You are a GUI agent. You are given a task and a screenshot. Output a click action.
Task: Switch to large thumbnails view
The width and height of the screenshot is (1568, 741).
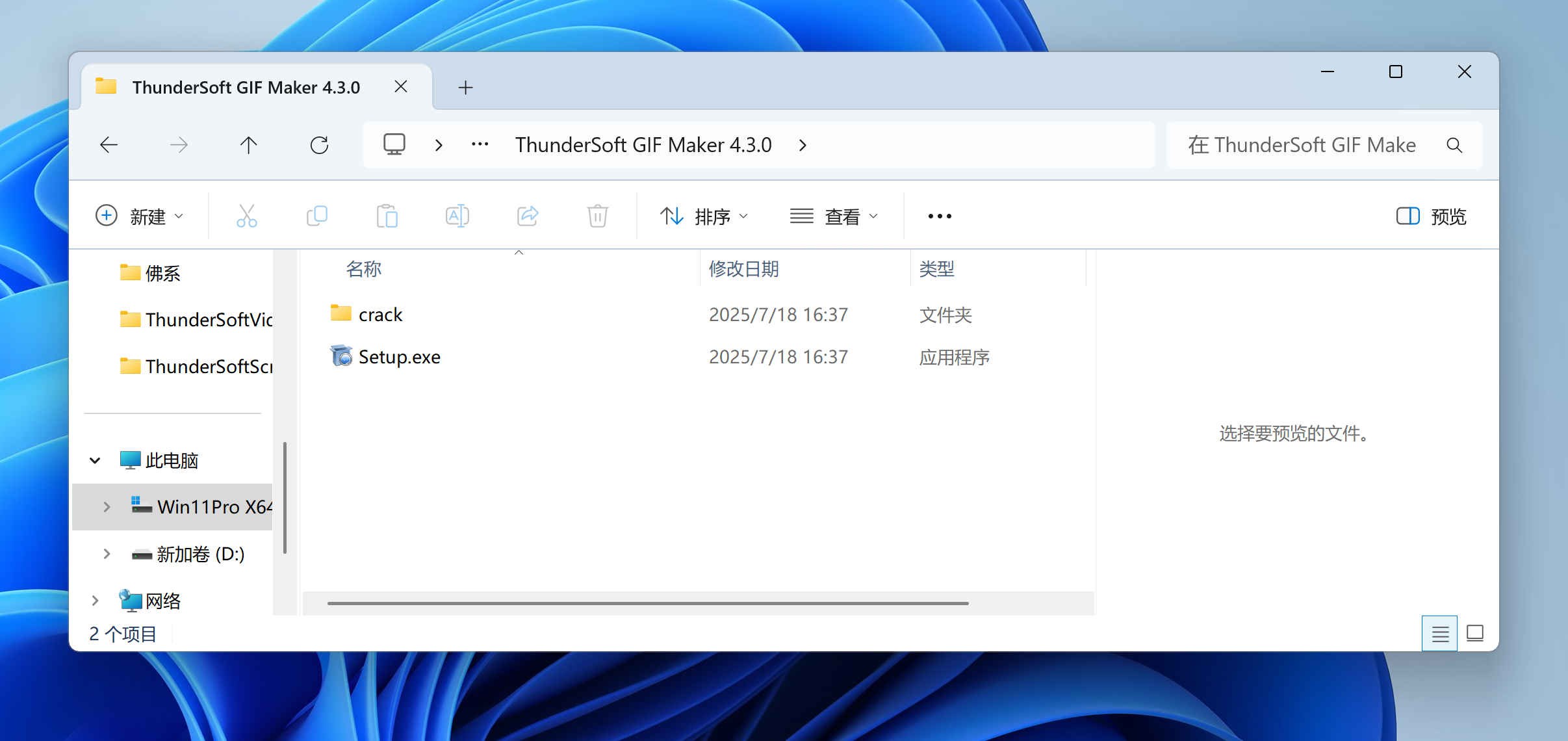coord(1475,633)
